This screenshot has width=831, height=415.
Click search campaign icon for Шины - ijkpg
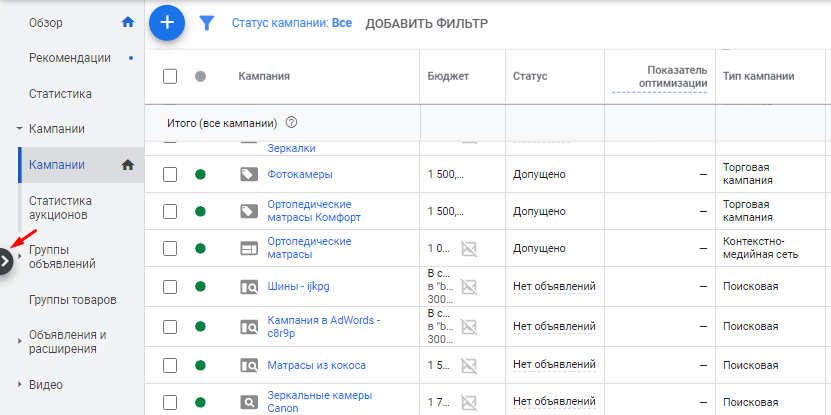tap(248, 288)
